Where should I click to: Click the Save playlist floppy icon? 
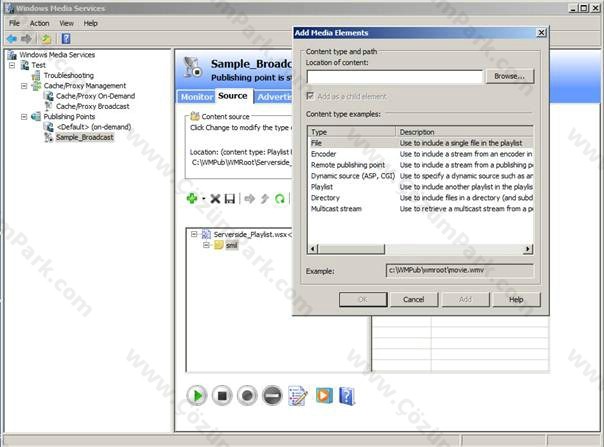pos(230,199)
